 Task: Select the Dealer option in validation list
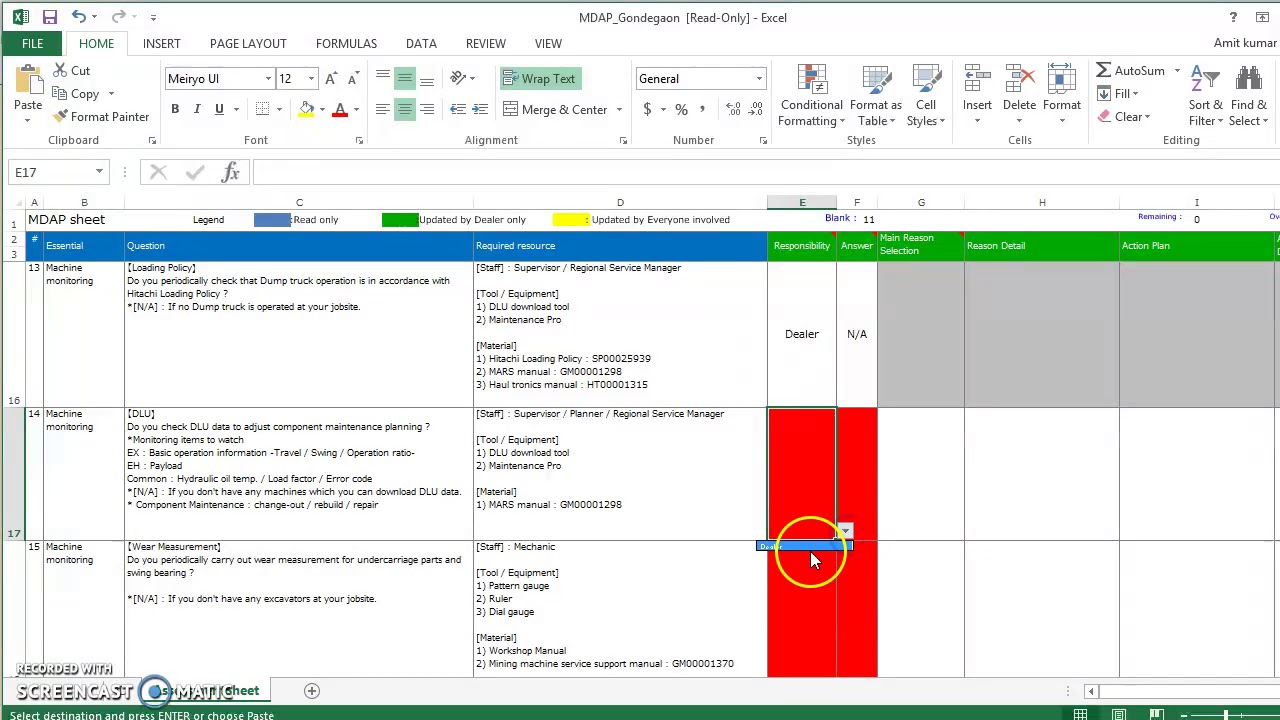tap(805, 546)
